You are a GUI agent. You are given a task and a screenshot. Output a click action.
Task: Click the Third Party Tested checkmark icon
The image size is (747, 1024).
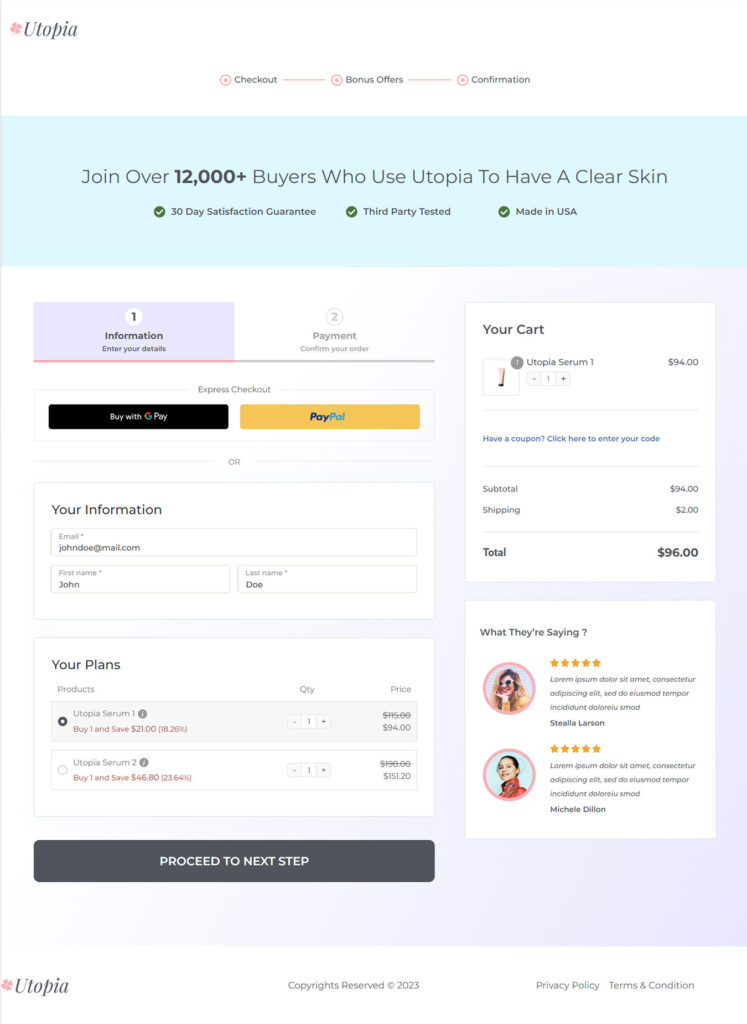click(x=351, y=212)
